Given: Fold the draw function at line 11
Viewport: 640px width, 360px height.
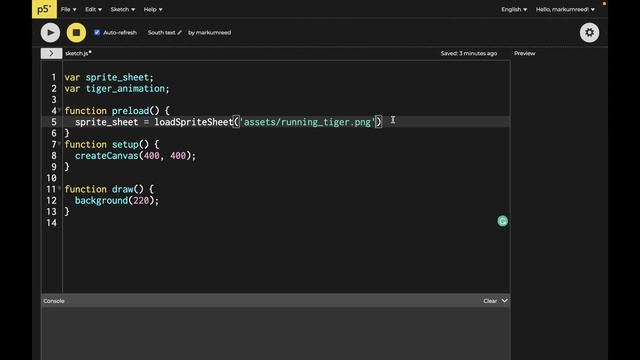Looking at the screenshot, I should (x=60, y=188).
